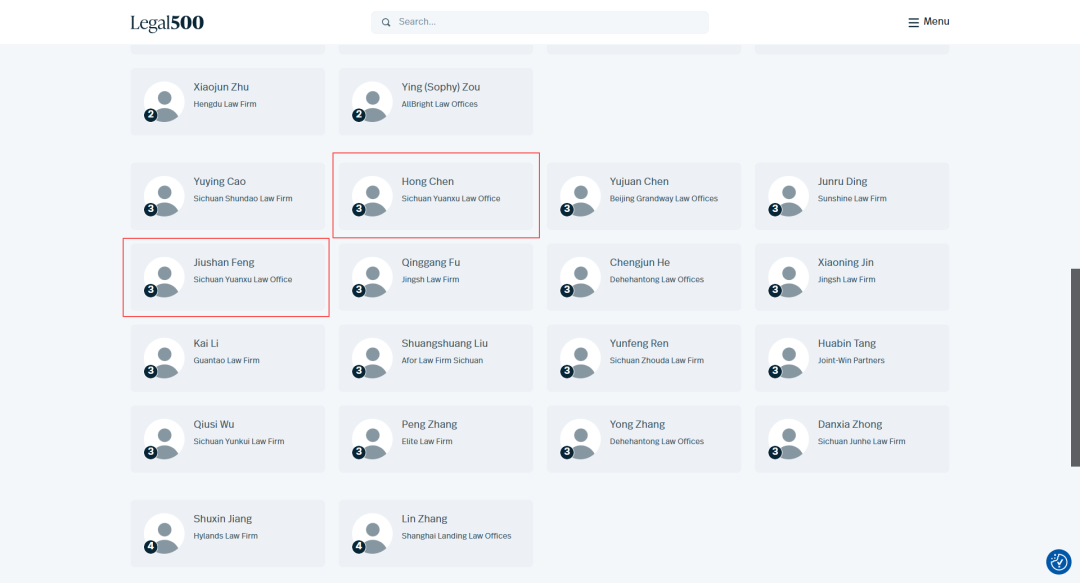Click Yuying Cao's avatar thumbnail
The height and width of the screenshot is (583, 1080).
[164, 196]
